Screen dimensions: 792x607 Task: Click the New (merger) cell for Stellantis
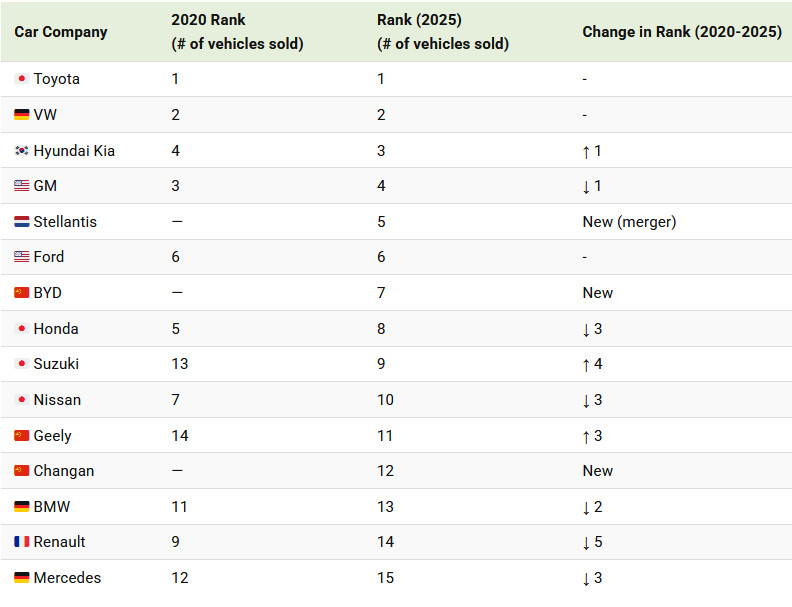[629, 222]
